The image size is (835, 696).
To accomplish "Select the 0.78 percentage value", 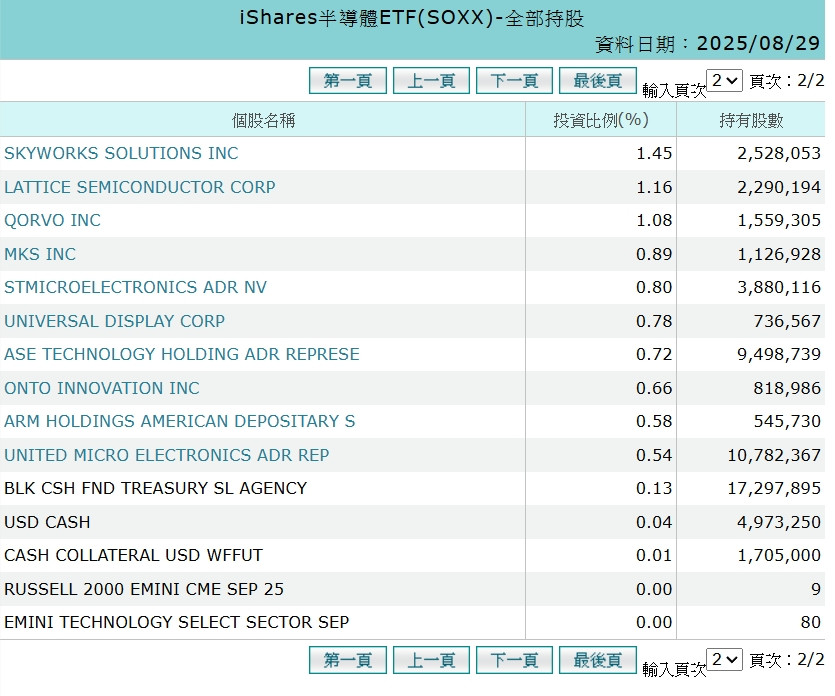I will tap(654, 322).
